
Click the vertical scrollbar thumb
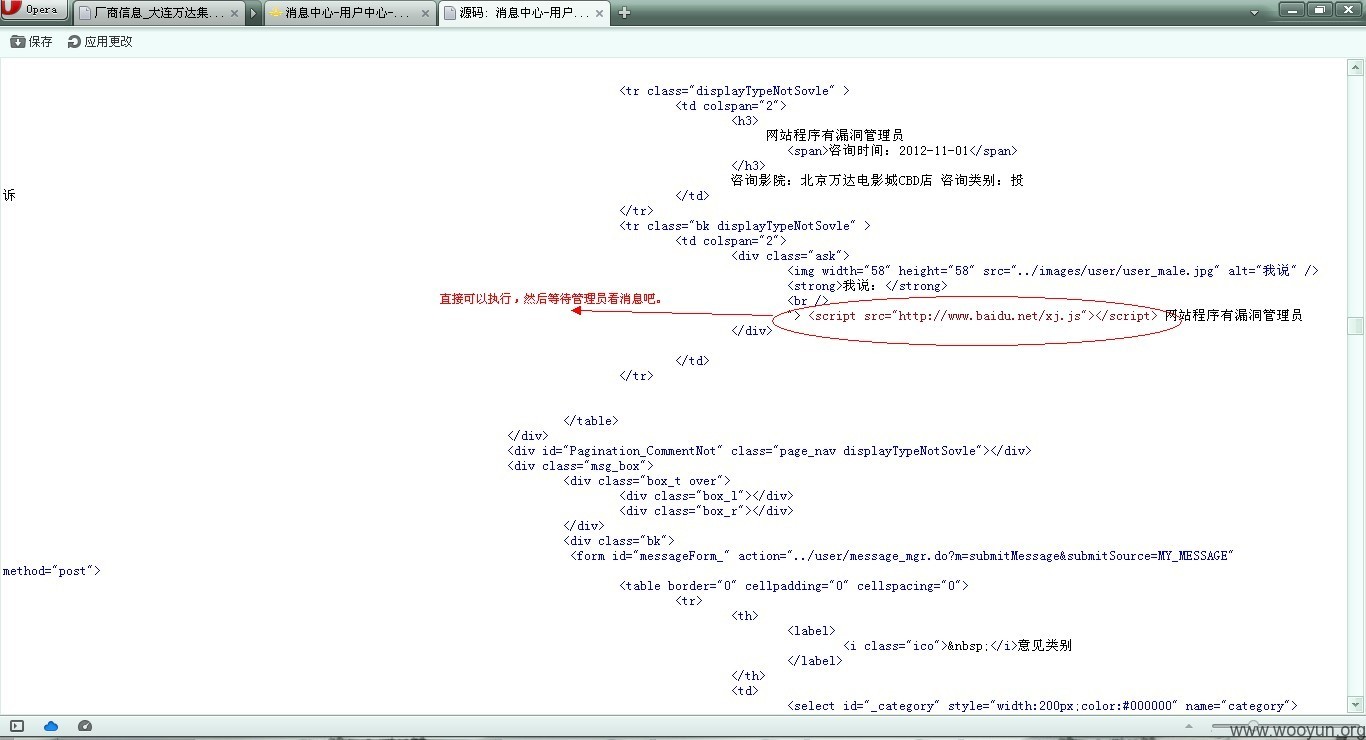[x=1355, y=326]
